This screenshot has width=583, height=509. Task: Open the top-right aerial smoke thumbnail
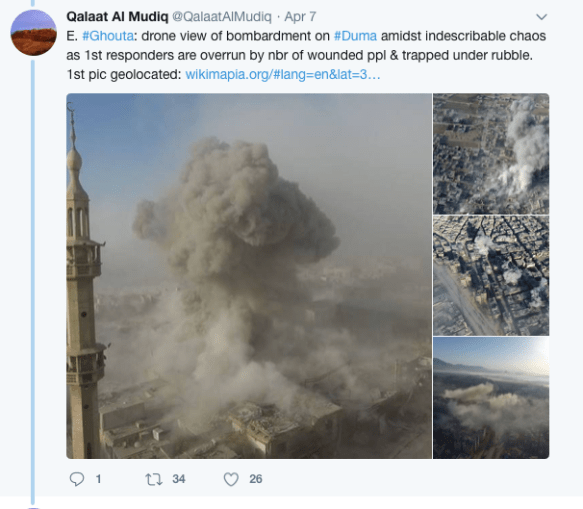tap(491, 154)
